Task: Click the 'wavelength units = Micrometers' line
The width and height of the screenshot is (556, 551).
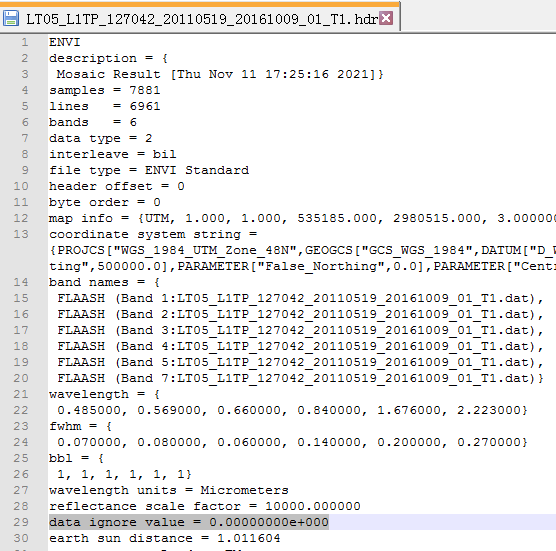Action: click(x=169, y=490)
